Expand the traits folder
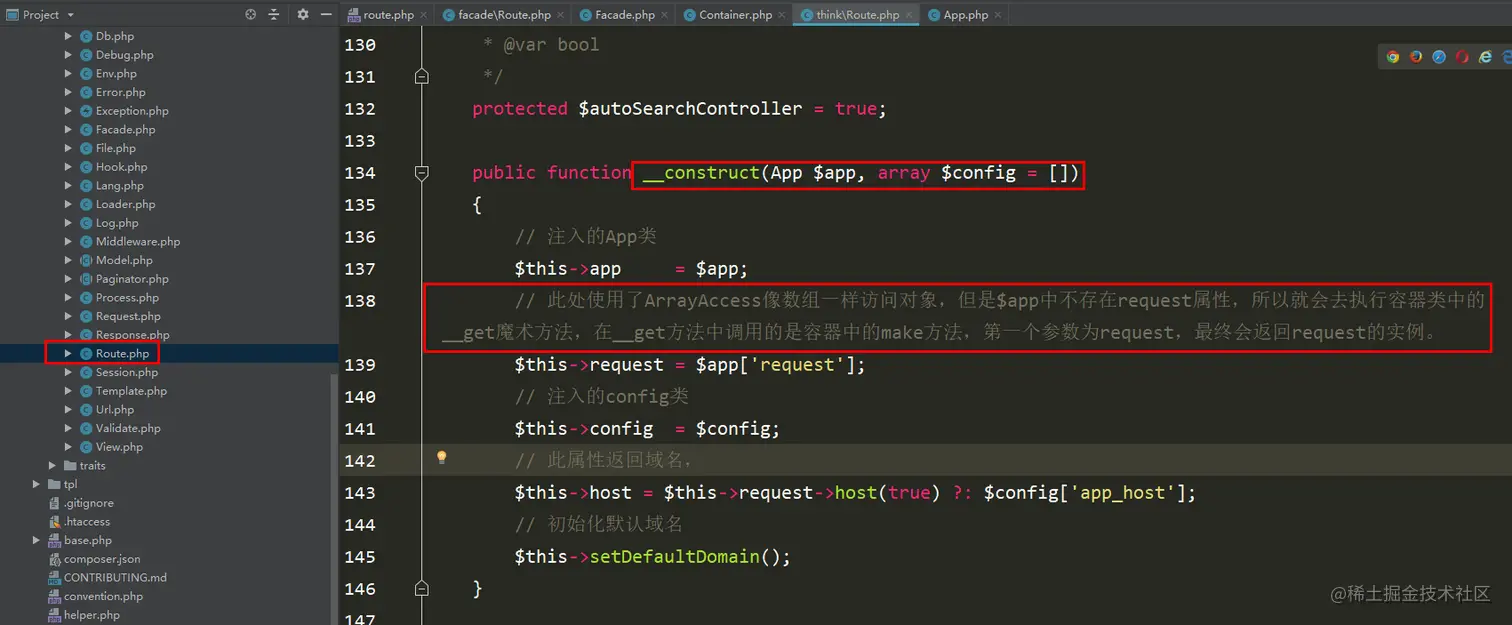The width and height of the screenshot is (1512, 625). 52,466
